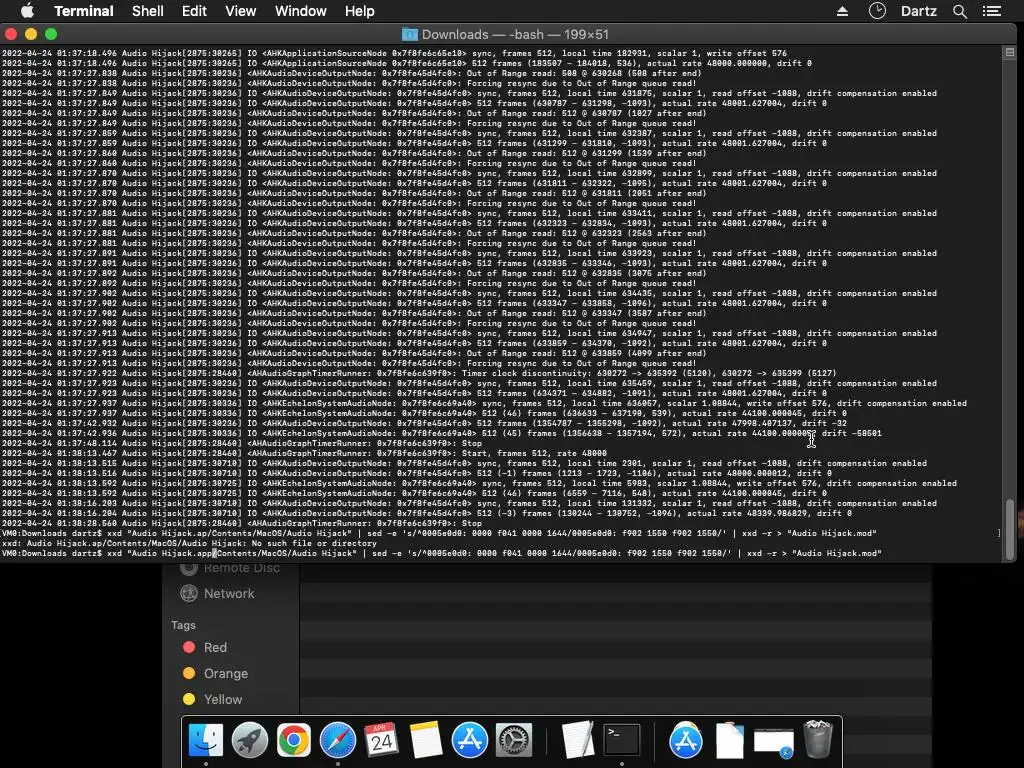The height and width of the screenshot is (768, 1024).
Task: Click the Downloads folder icon in the title bar
Action: [x=409, y=35]
